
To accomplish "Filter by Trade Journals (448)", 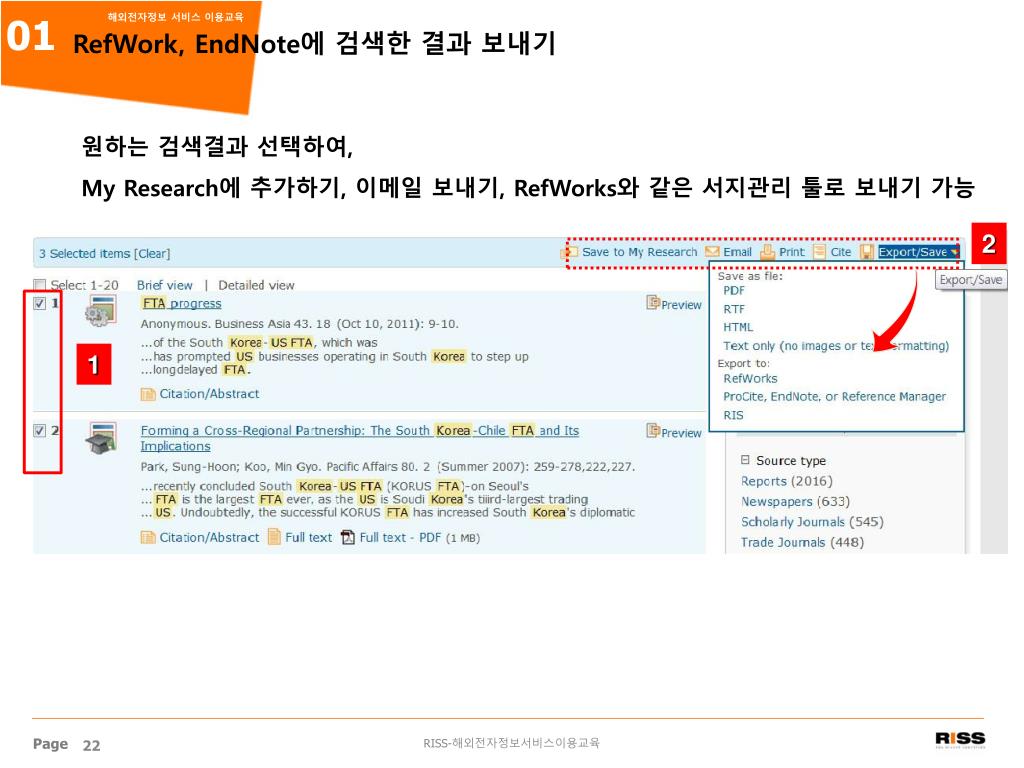I will 802,542.
